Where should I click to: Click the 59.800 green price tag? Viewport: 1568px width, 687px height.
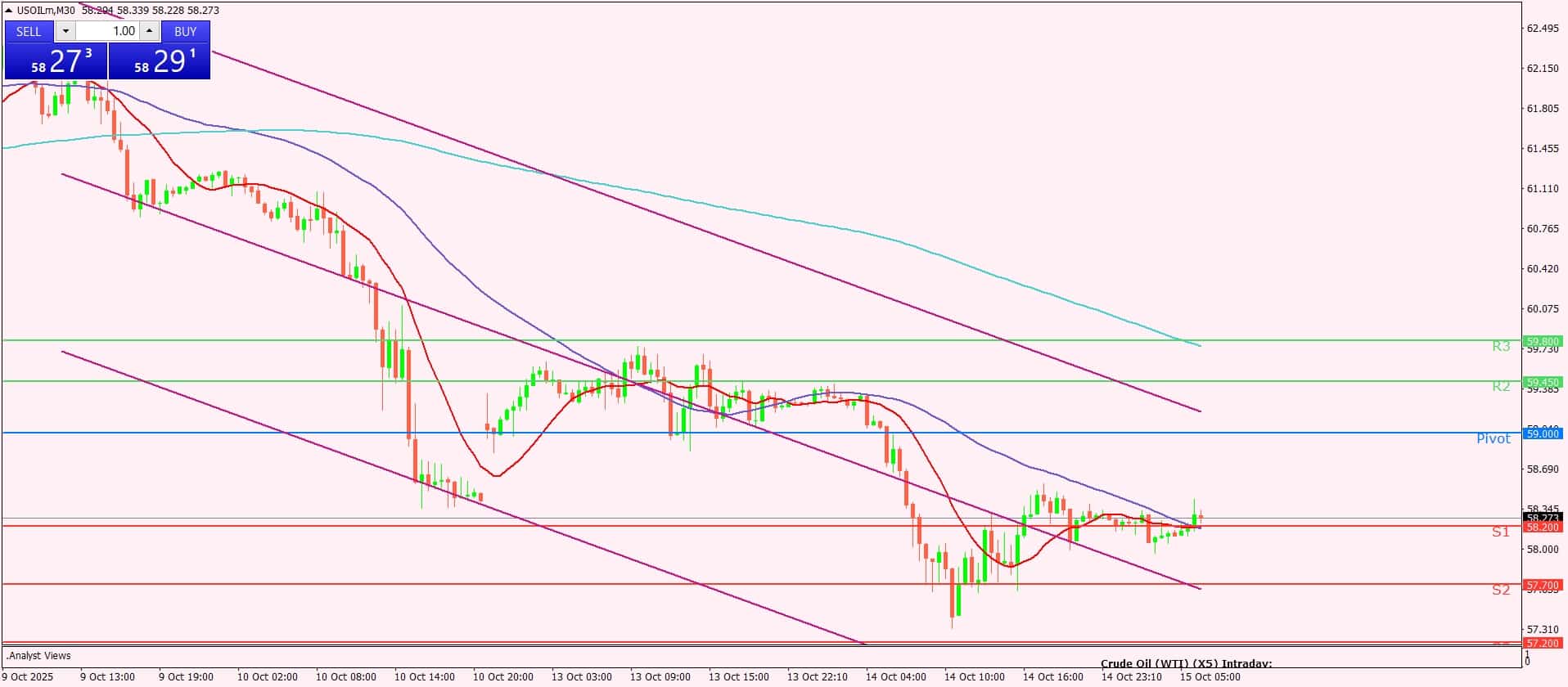pyautogui.click(x=1543, y=341)
